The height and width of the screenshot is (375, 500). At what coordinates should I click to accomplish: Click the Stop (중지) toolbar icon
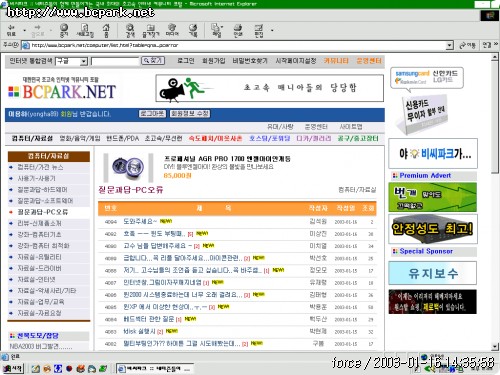pos(64,30)
